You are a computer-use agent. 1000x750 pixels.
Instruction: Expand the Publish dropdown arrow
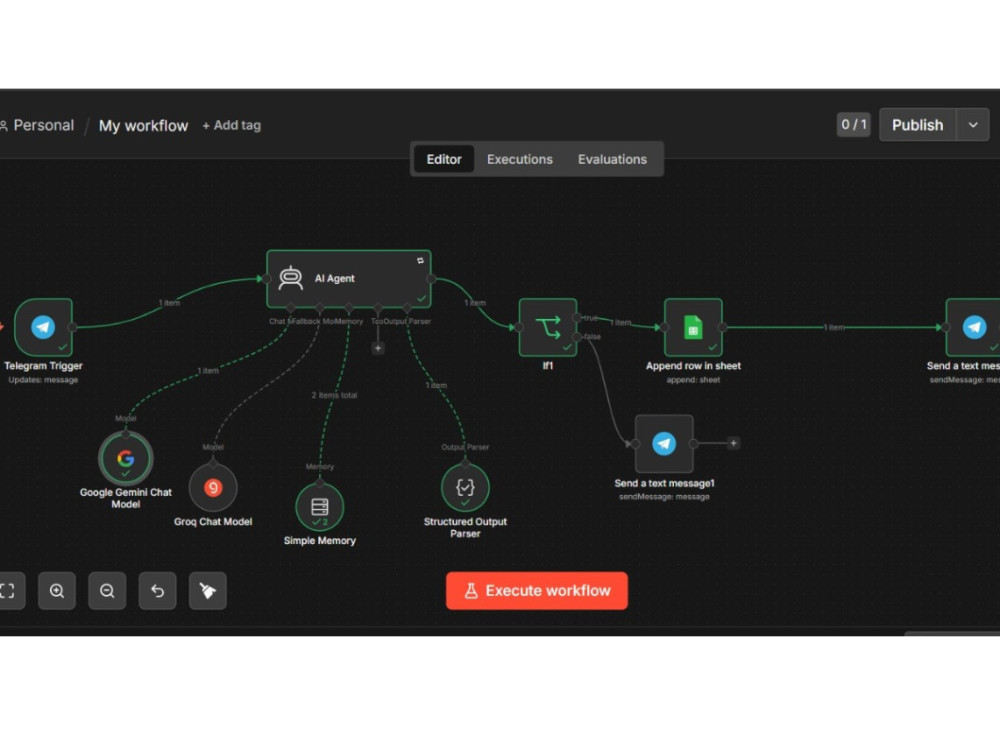973,125
